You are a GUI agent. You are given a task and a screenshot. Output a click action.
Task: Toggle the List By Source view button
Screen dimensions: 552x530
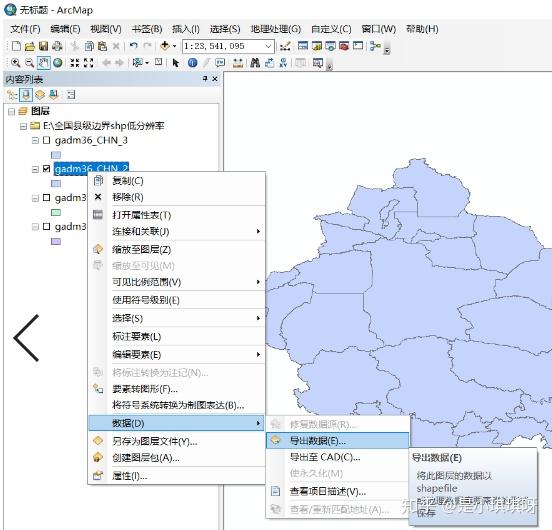pyautogui.click(x=26, y=95)
